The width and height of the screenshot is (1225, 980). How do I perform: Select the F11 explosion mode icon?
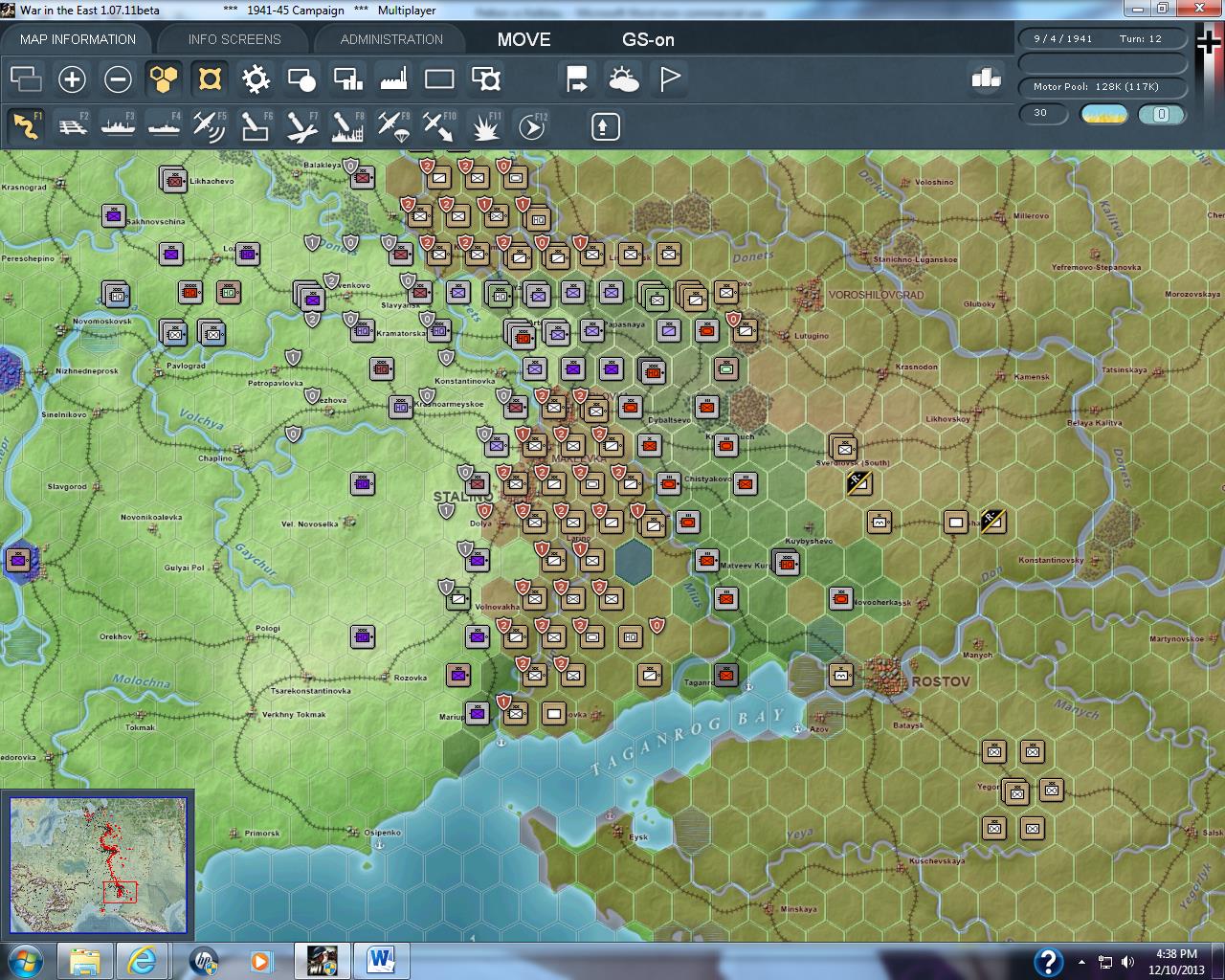[x=486, y=126]
